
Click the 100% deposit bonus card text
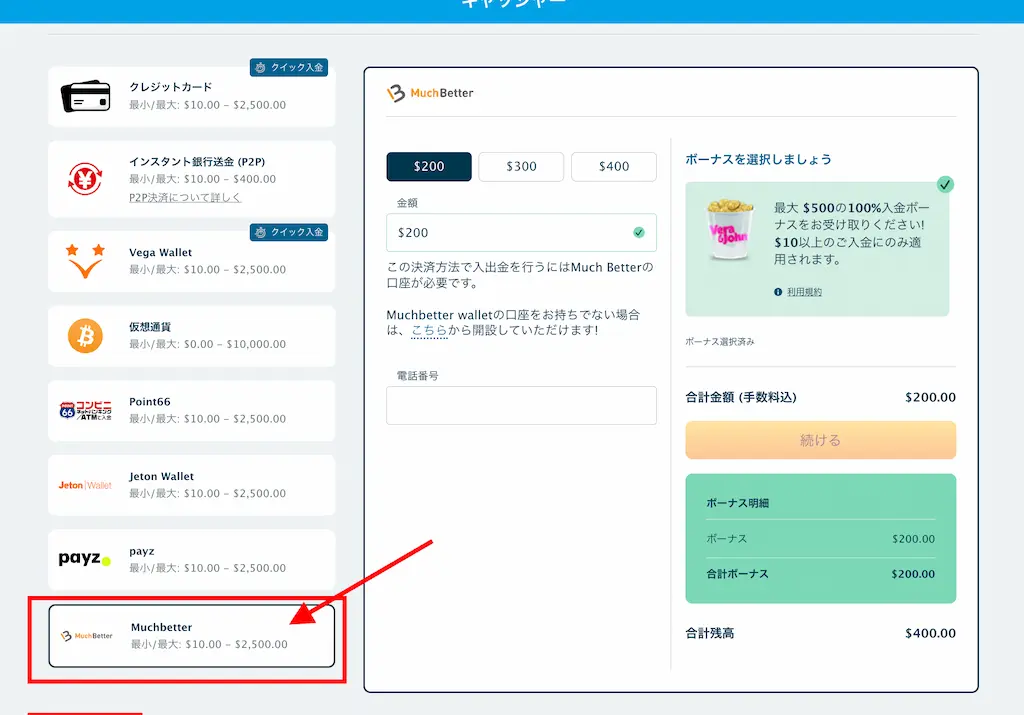pos(852,233)
